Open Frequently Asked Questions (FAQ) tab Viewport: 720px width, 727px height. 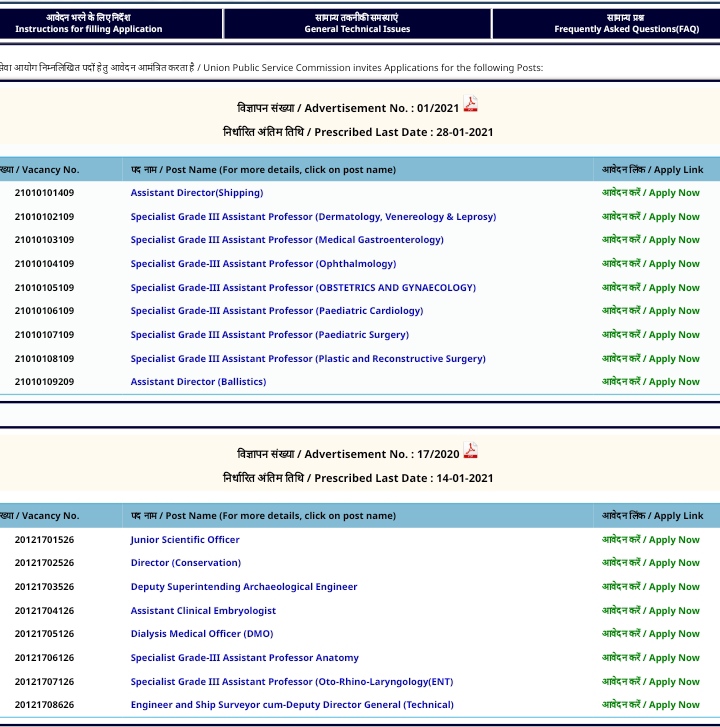click(x=606, y=23)
